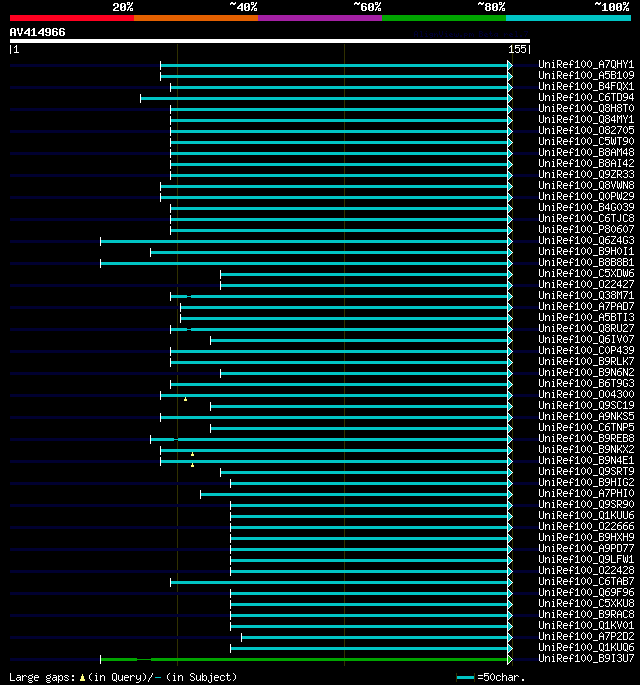Select the UniRef100_Q69F96 label
The height and width of the screenshot is (685, 640).
[586, 592]
